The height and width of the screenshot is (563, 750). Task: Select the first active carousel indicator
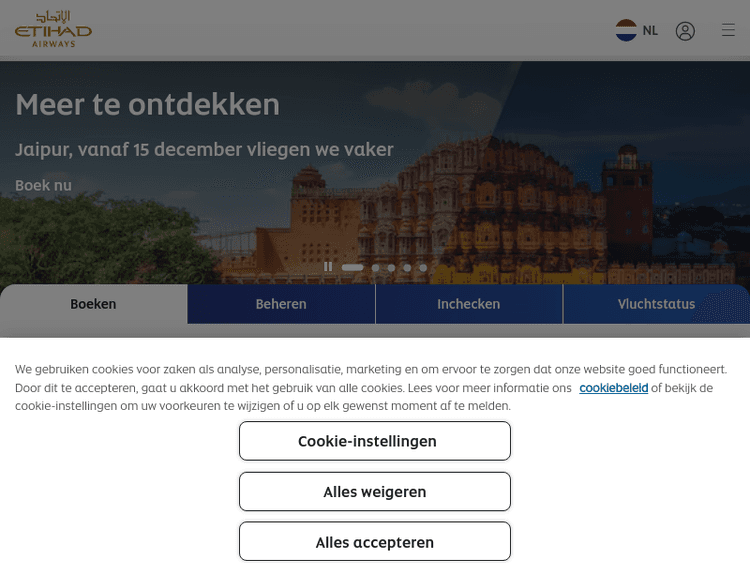click(x=352, y=268)
